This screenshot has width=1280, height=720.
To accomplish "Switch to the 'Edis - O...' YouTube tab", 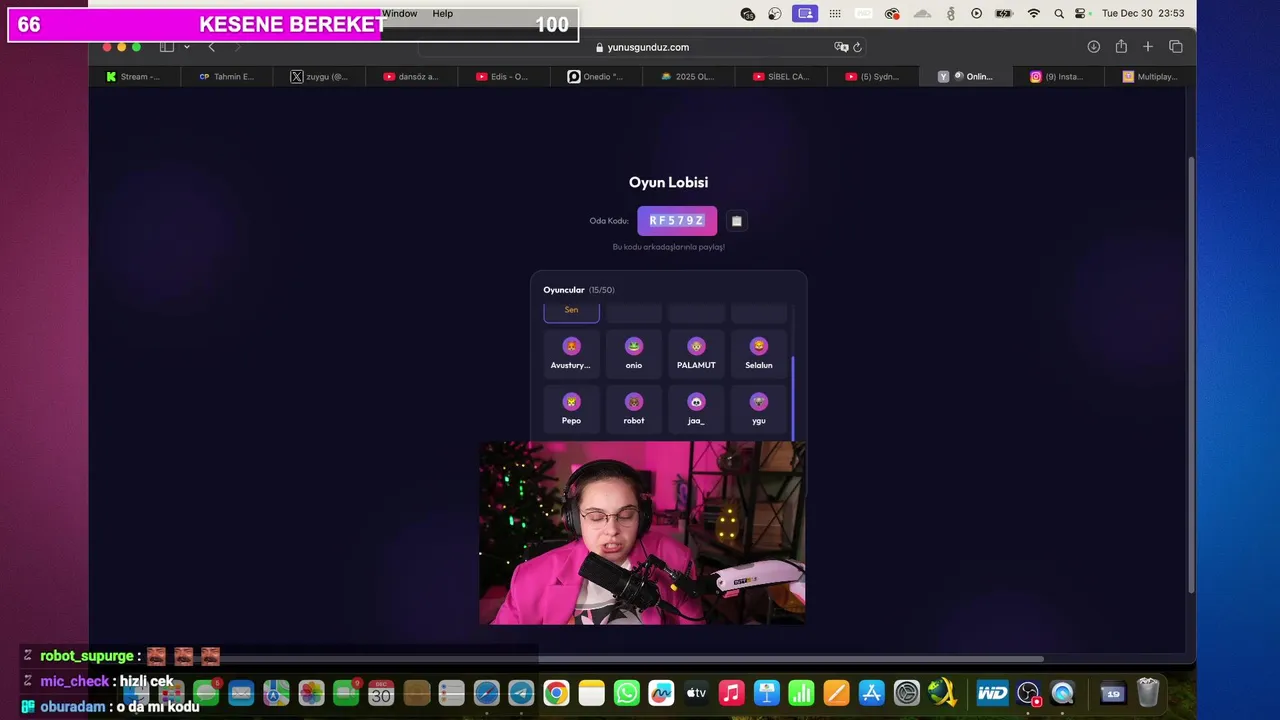I will (503, 77).
